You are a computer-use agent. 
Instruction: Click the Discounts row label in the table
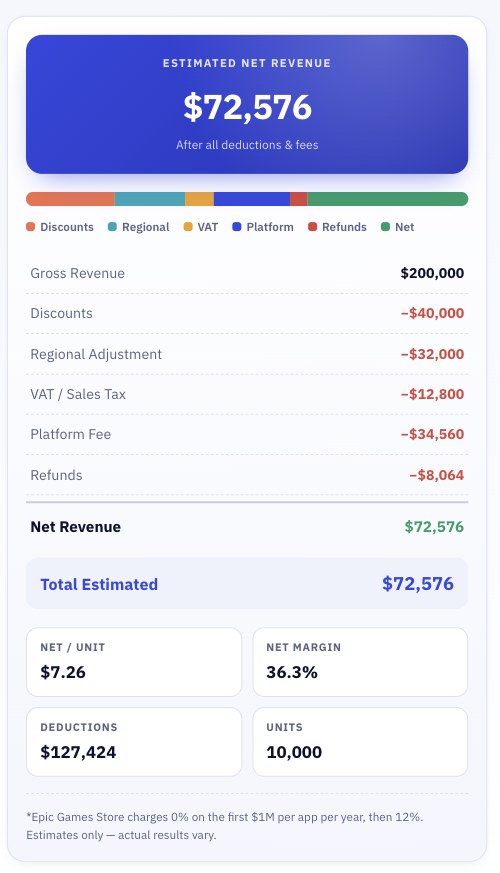[x=61, y=313]
